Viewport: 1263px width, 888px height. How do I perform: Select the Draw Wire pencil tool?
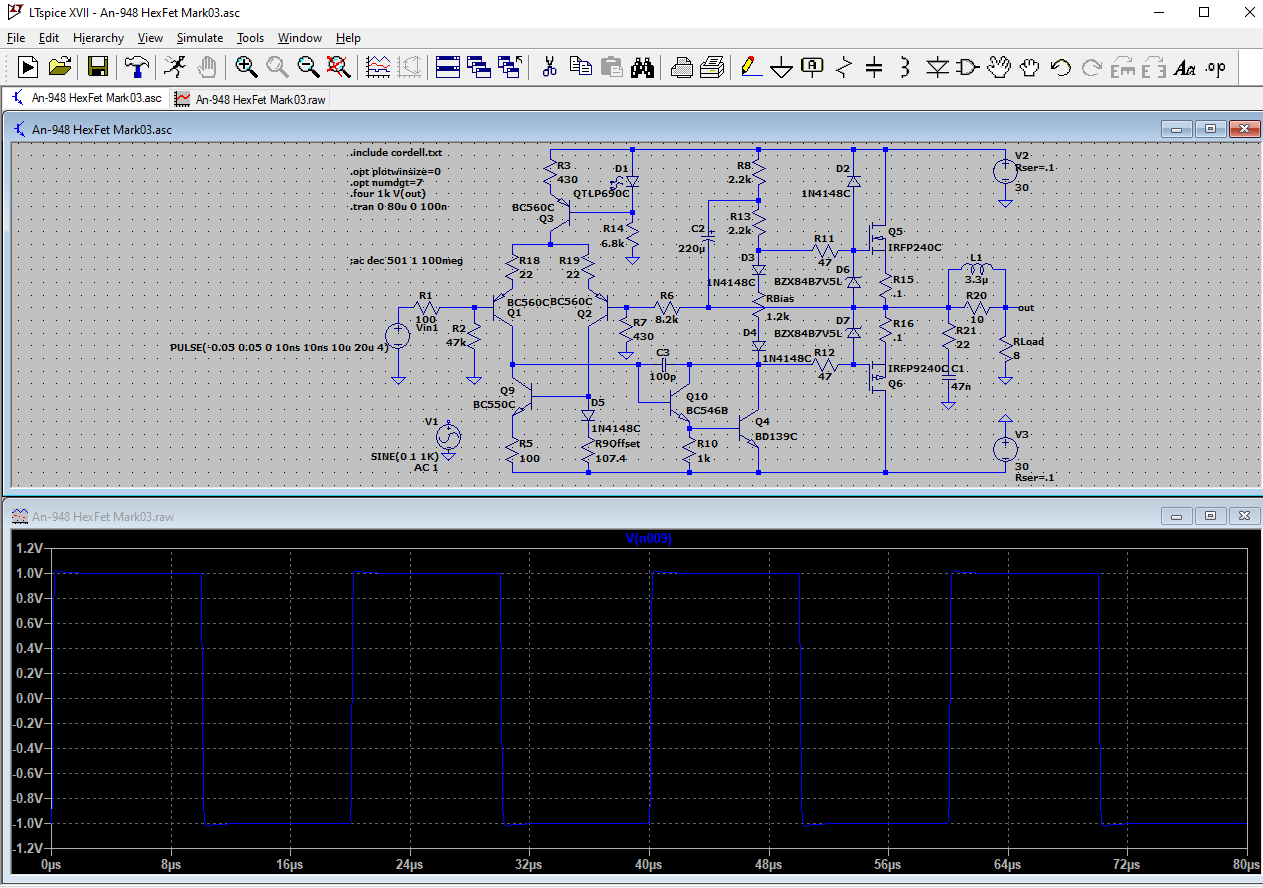click(750, 67)
